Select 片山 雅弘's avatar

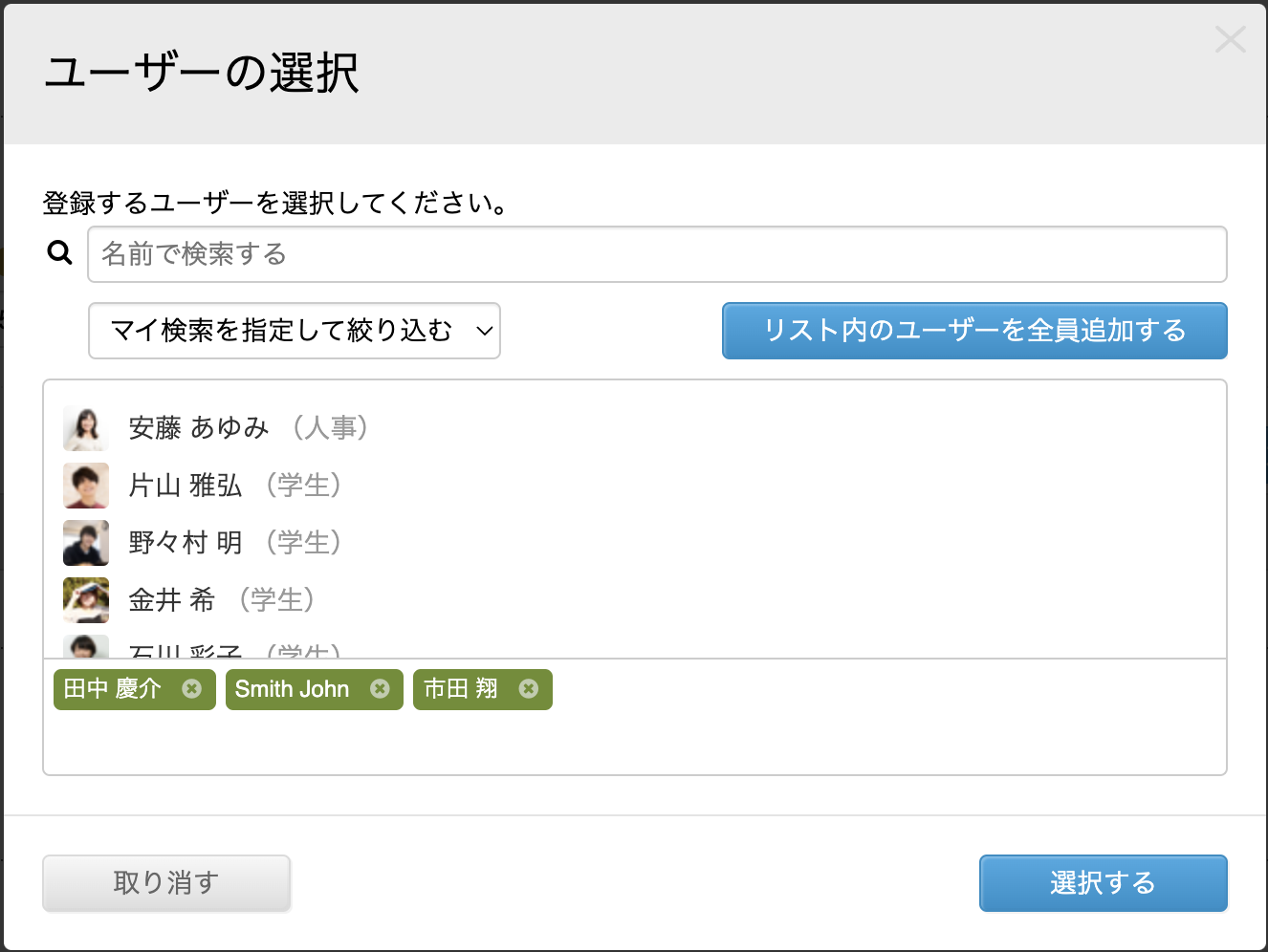86,486
